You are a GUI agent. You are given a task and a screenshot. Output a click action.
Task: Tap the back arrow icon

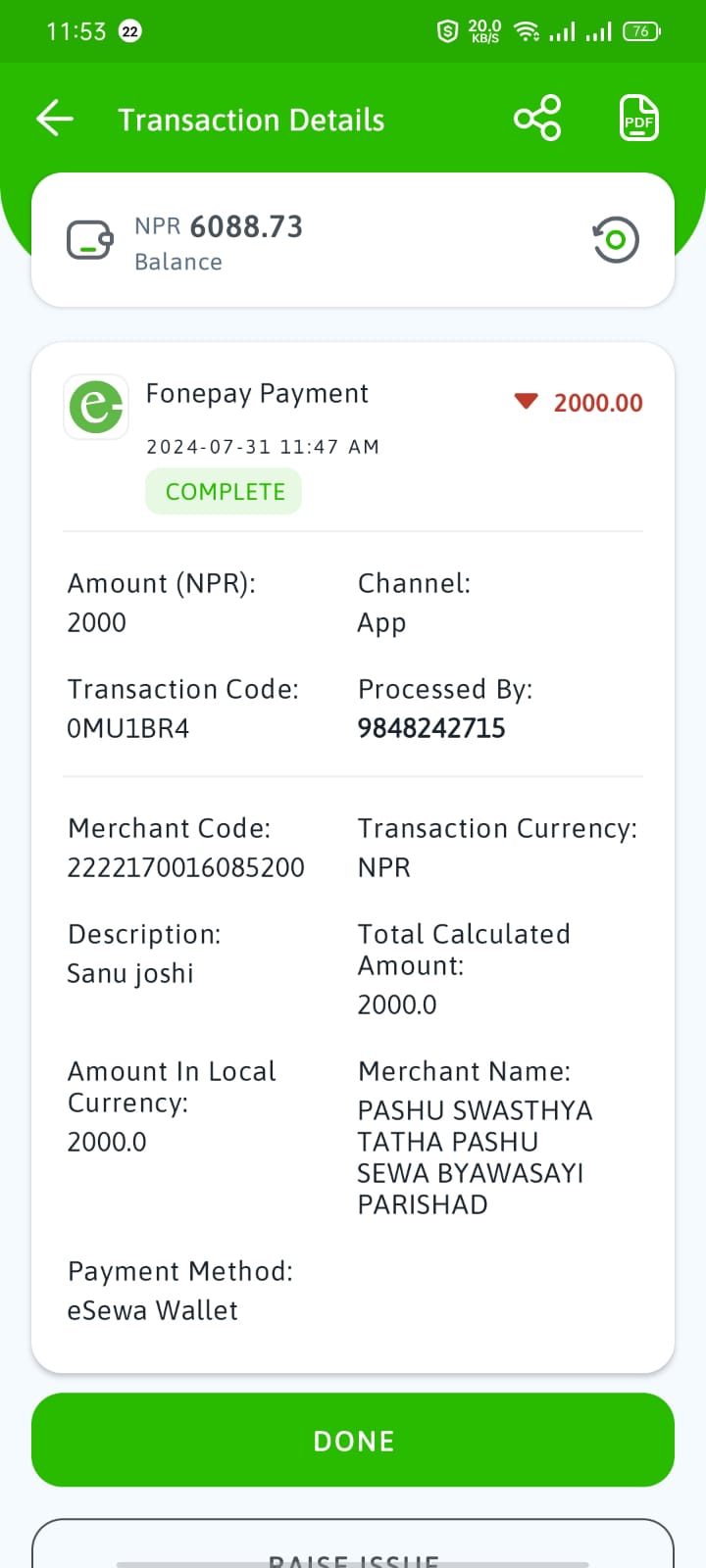tap(55, 119)
